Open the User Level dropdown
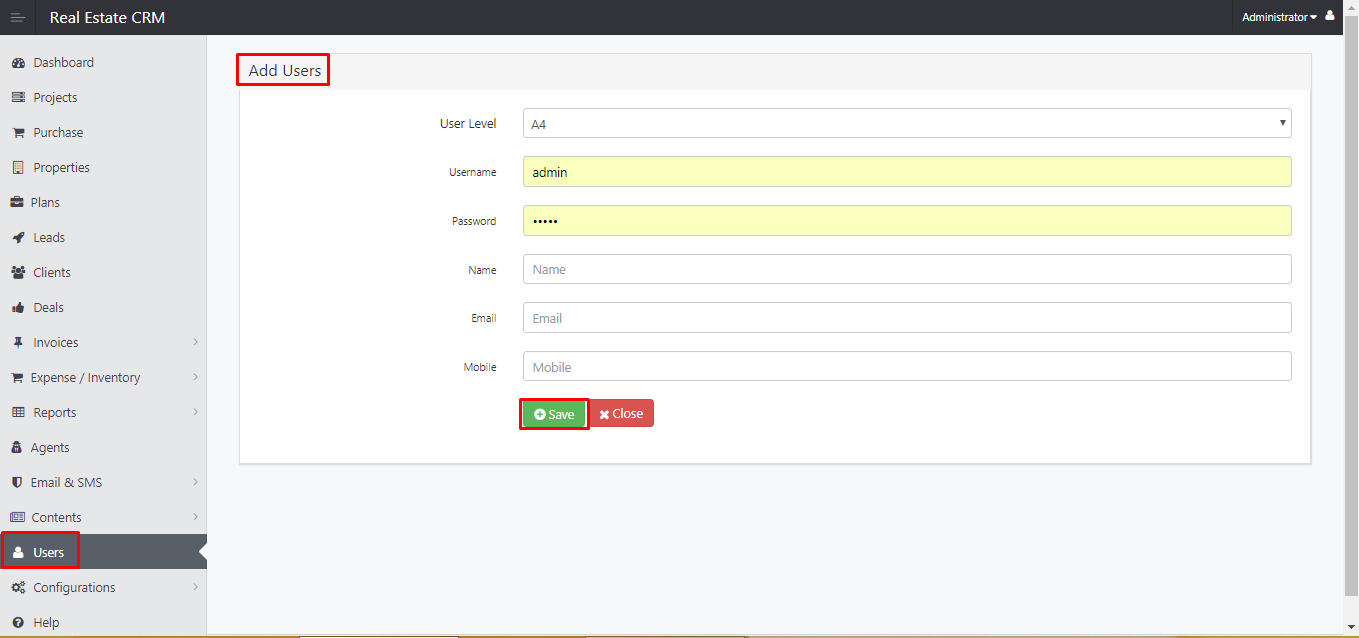 point(907,123)
